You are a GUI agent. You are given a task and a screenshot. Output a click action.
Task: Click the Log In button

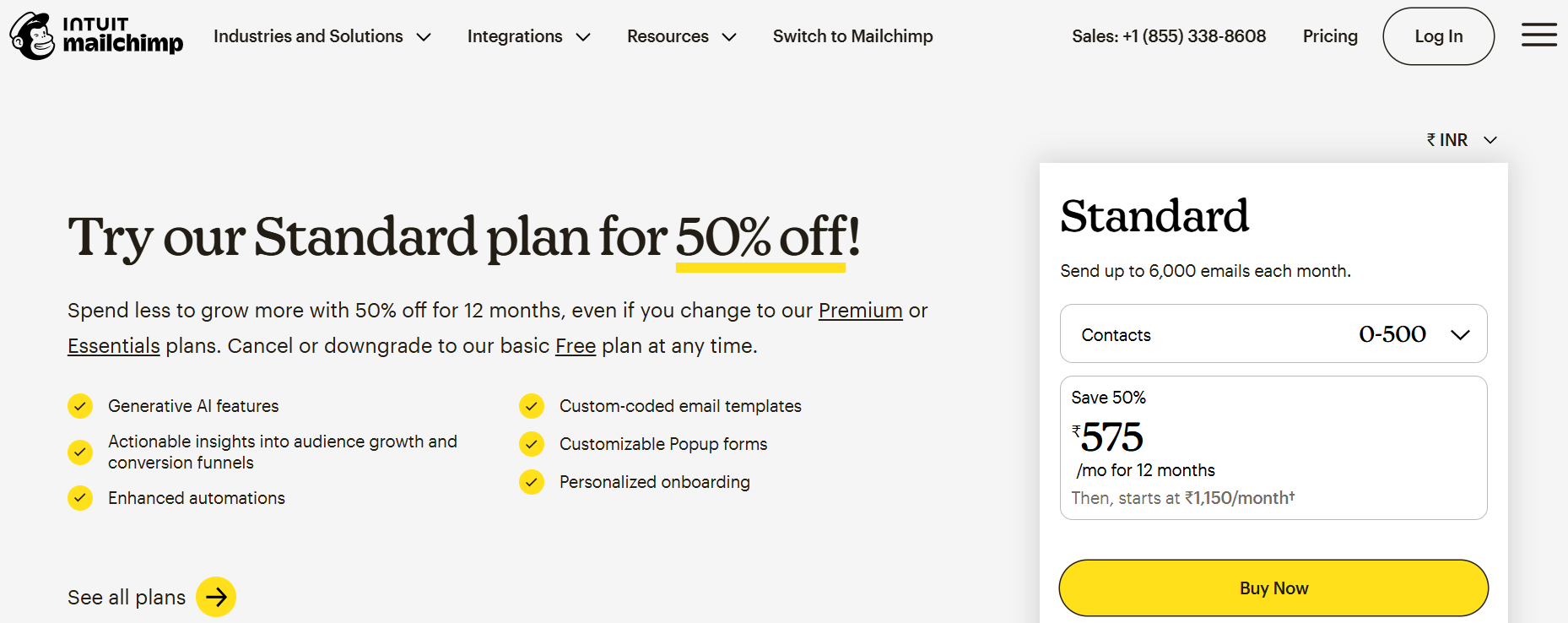click(1438, 35)
